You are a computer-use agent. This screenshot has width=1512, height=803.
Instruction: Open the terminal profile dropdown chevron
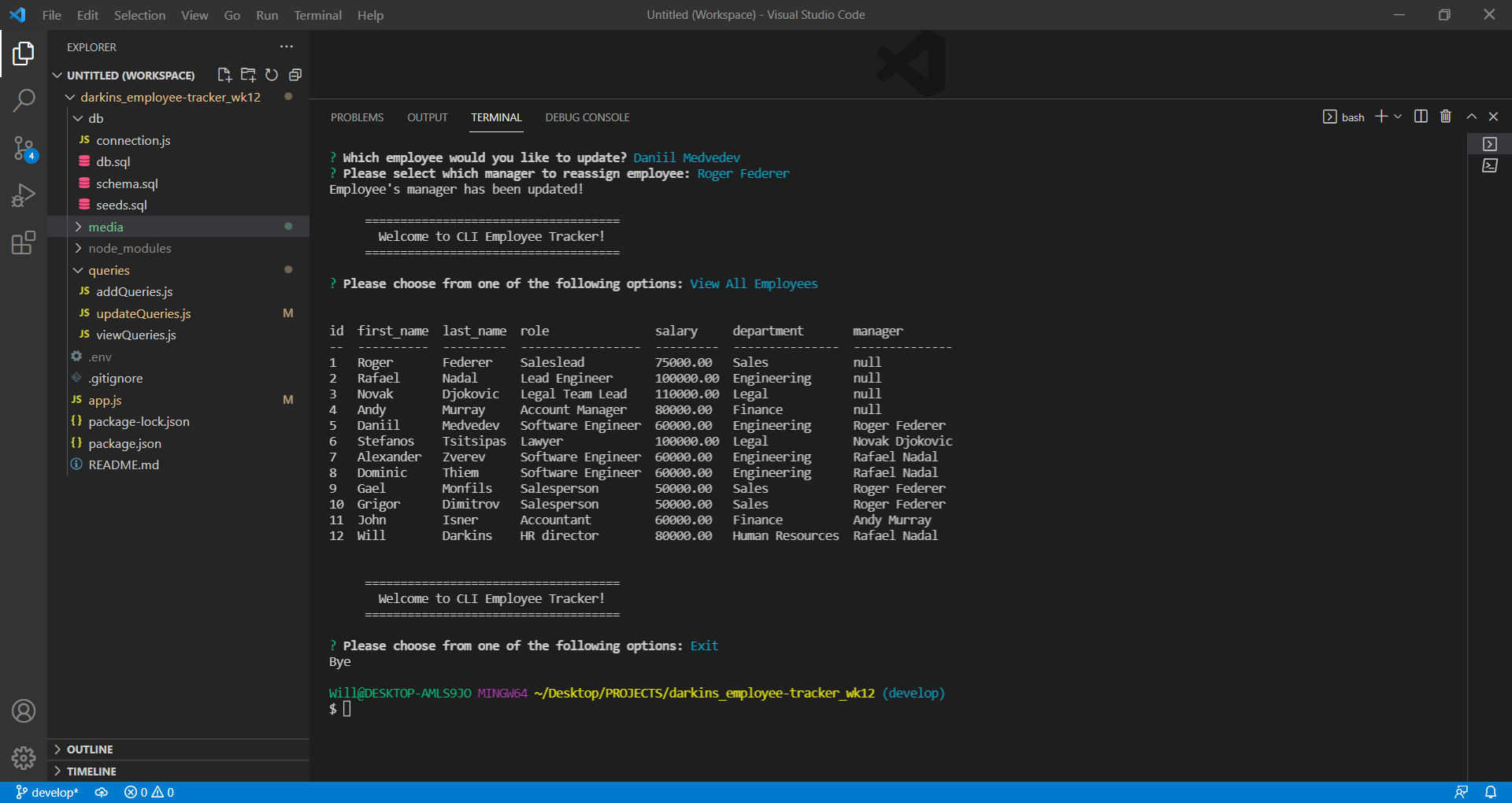pos(1397,116)
